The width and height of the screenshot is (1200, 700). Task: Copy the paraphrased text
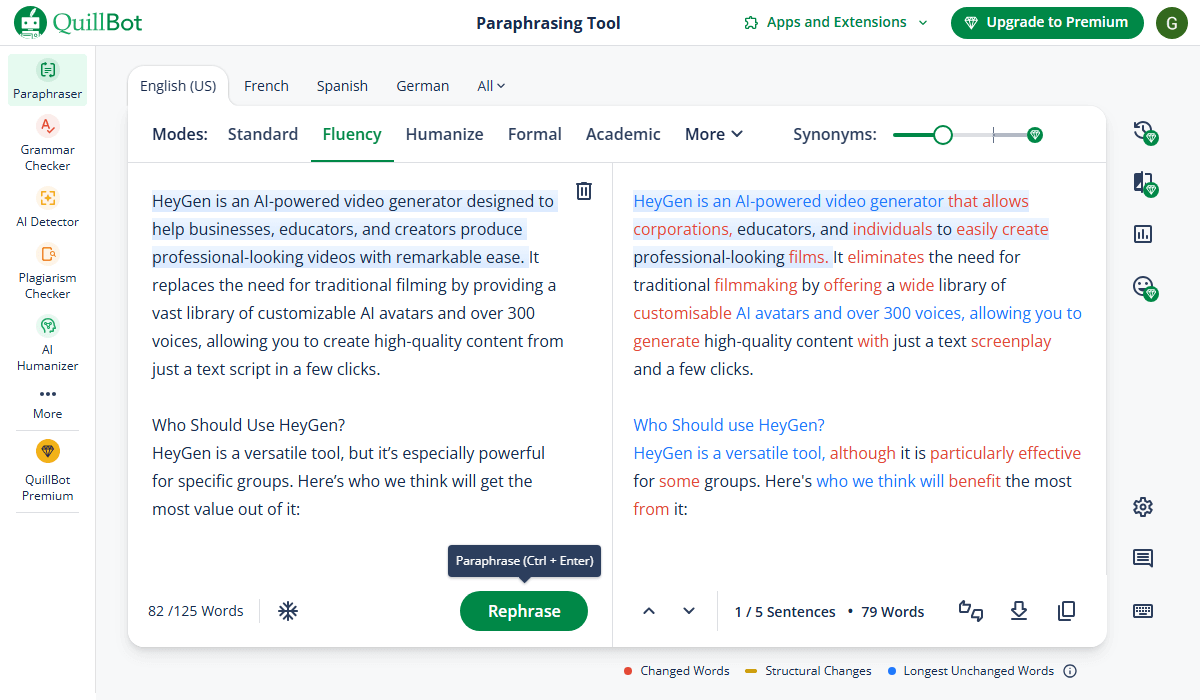coord(1066,611)
